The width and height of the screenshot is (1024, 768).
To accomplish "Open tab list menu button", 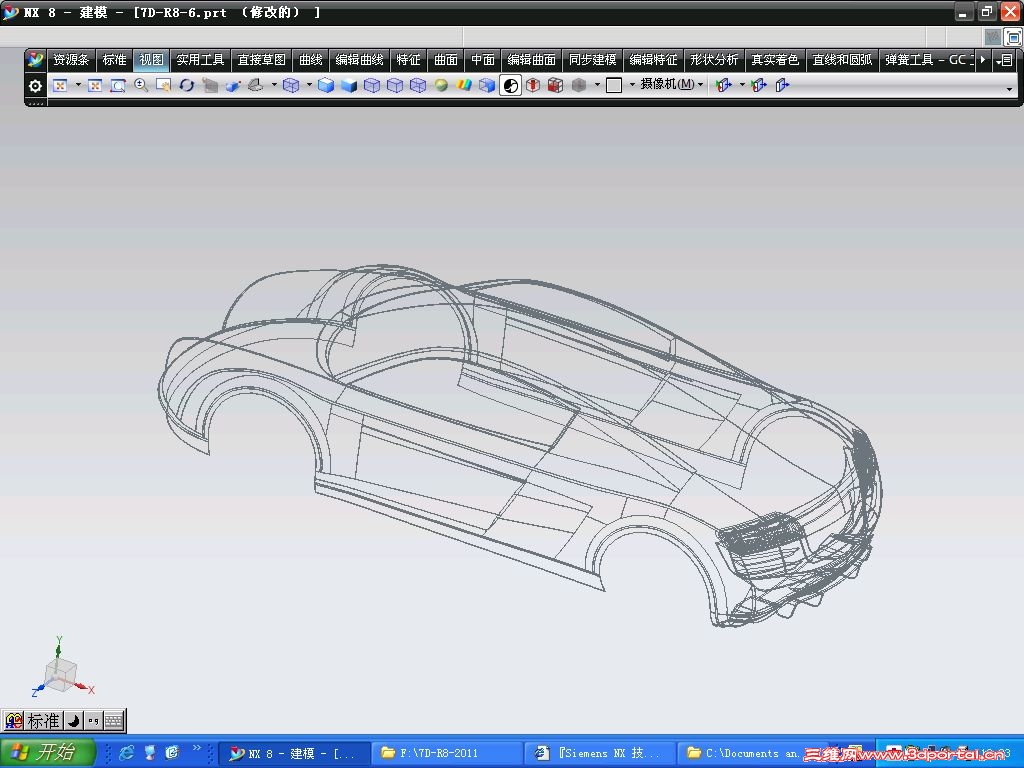I will click(1006, 60).
